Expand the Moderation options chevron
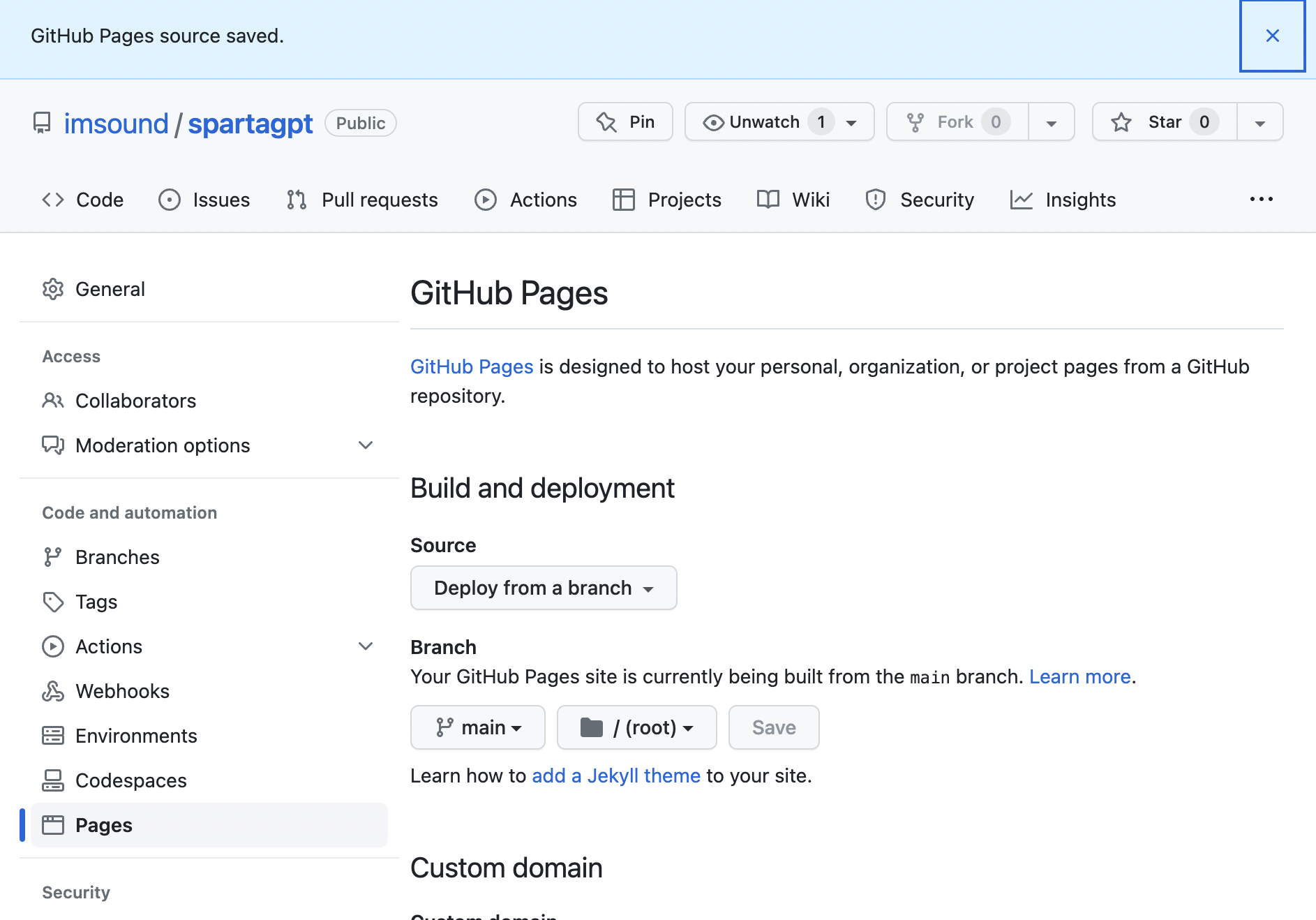 point(366,445)
